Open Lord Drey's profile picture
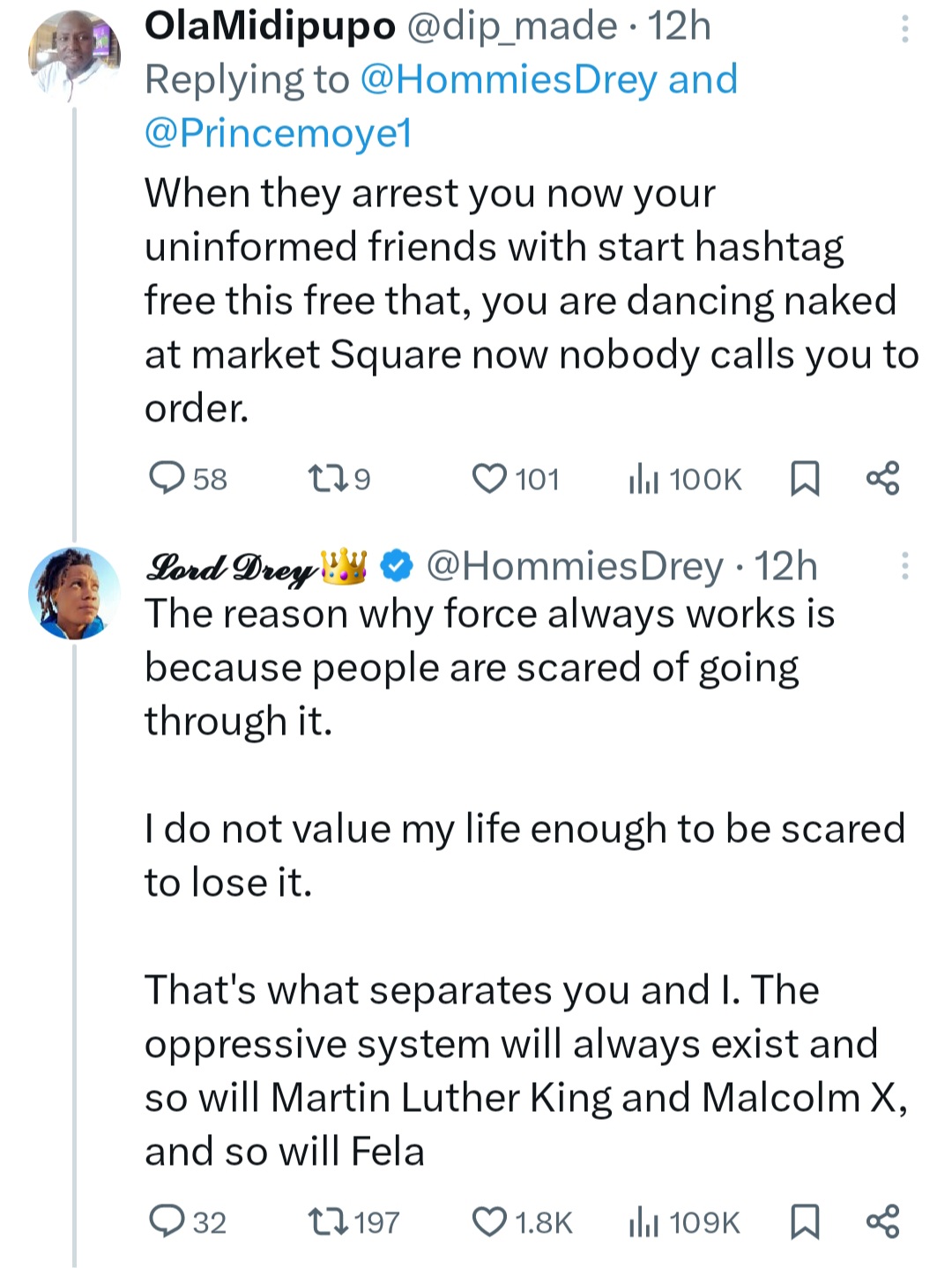This screenshot has width=952, height=1268. pos(74,593)
